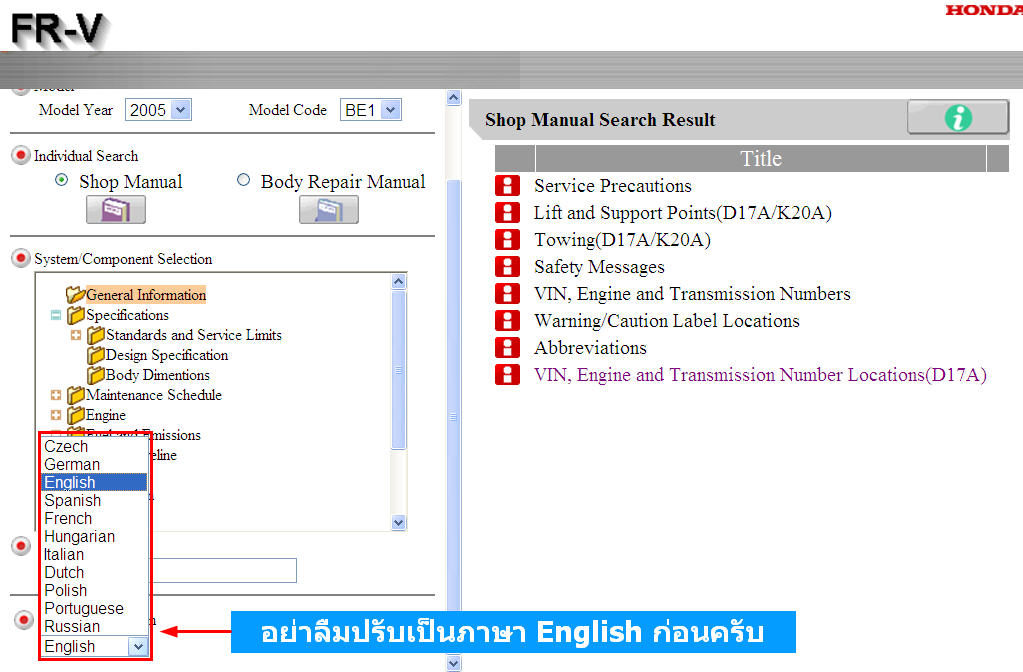1023x672 pixels.
Task: Click the Title column header
Action: pyautogui.click(x=761, y=159)
